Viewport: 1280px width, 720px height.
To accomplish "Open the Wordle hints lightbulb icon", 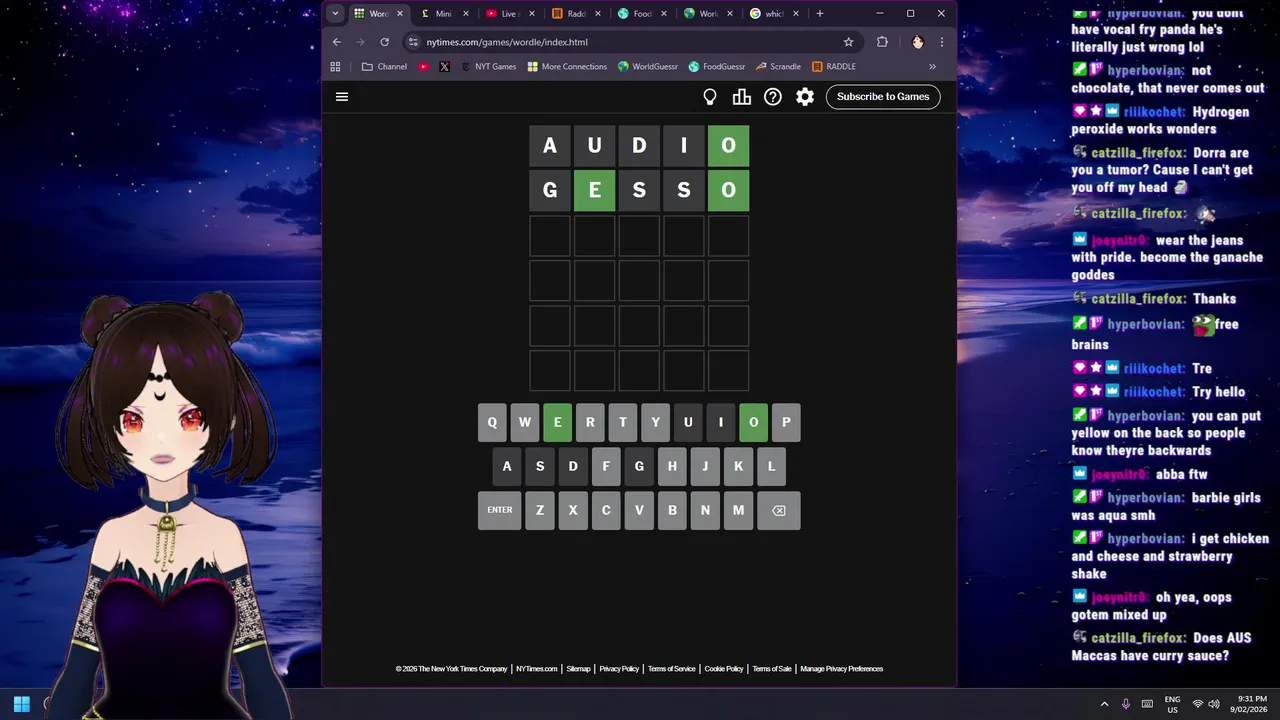I will tap(710, 97).
